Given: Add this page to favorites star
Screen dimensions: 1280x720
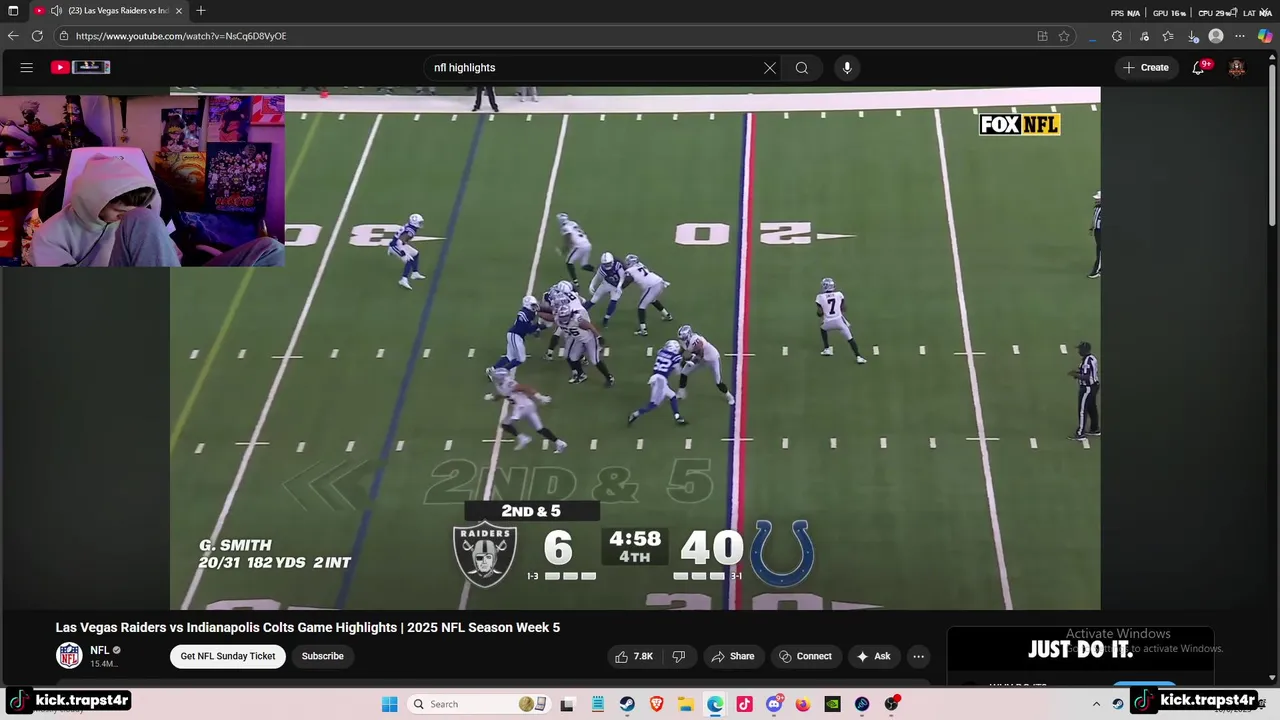Looking at the screenshot, I should [x=1064, y=36].
